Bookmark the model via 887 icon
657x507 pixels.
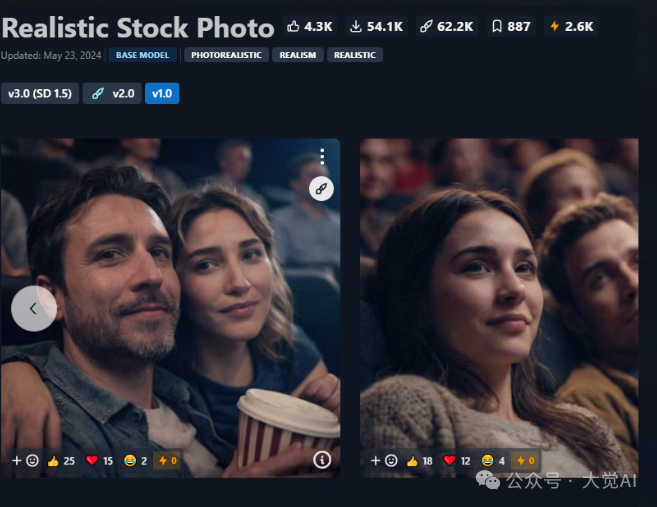coord(511,27)
